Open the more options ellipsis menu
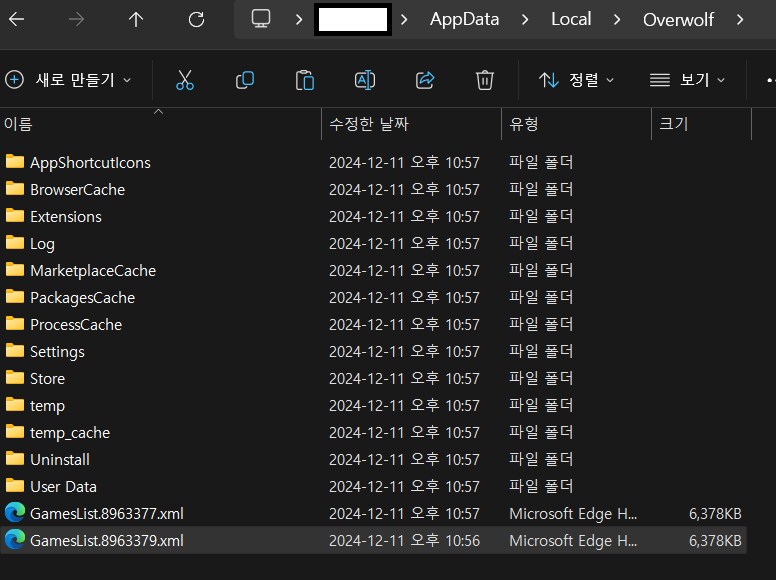Screen dimensions: 776x580 click(770, 80)
